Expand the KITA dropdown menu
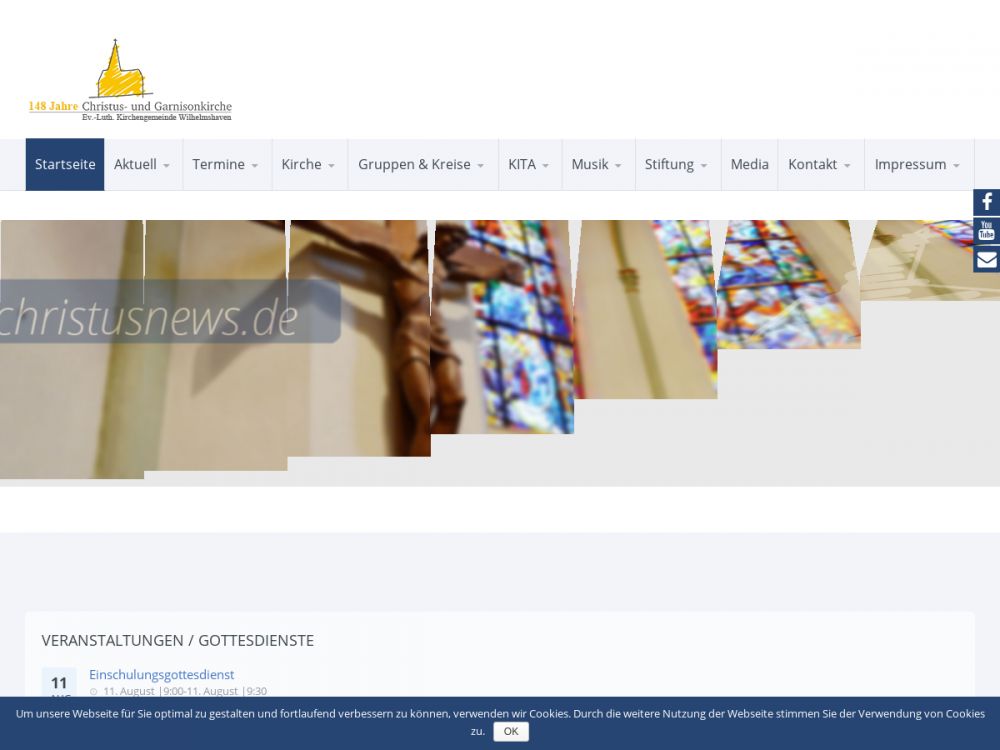The height and width of the screenshot is (750, 1000). (x=529, y=164)
